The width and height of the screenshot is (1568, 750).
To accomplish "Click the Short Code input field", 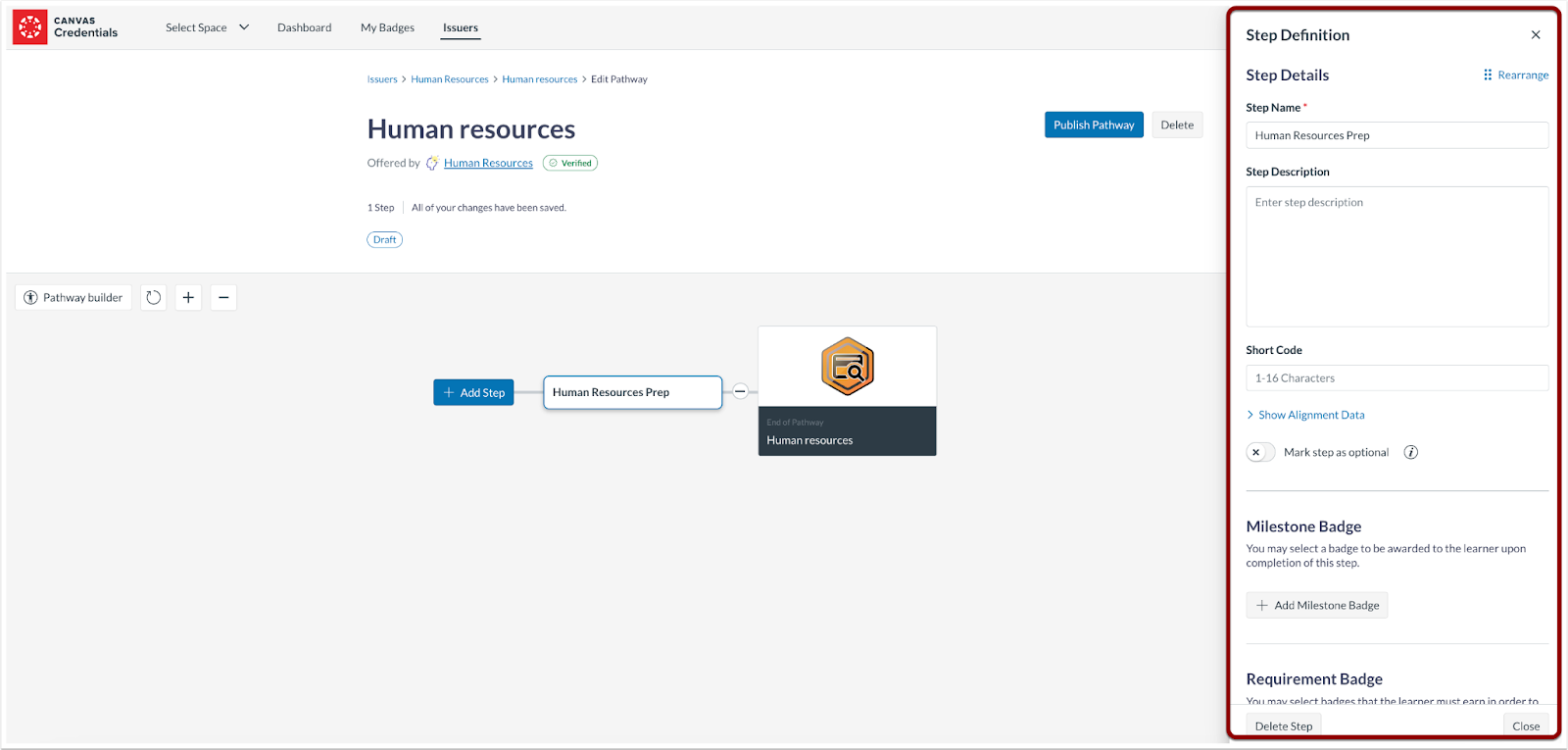I will pos(1397,378).
